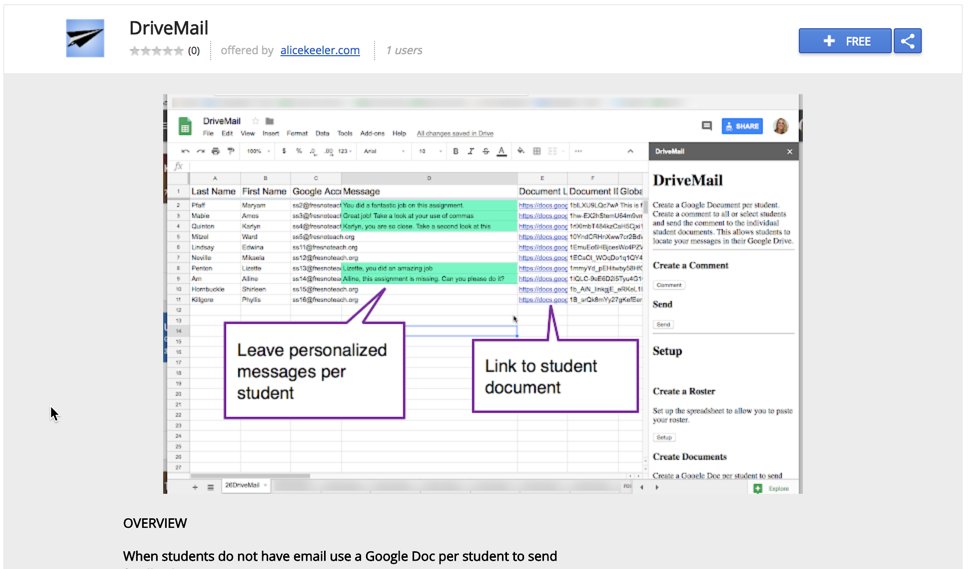The width and height of the screenshot is (969, 569).
Task: Open the all sheets list icon
Action: 210,487
